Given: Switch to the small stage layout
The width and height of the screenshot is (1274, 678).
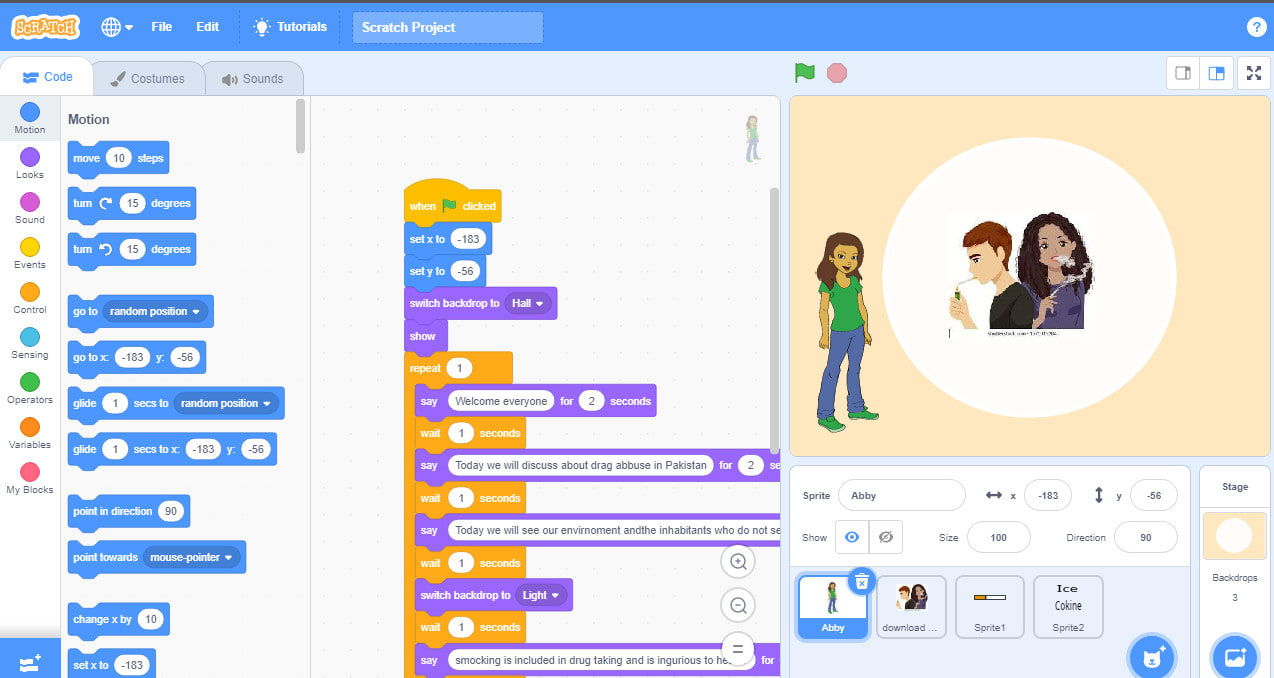Looking at the screenshot, I should click(1182, 72).
